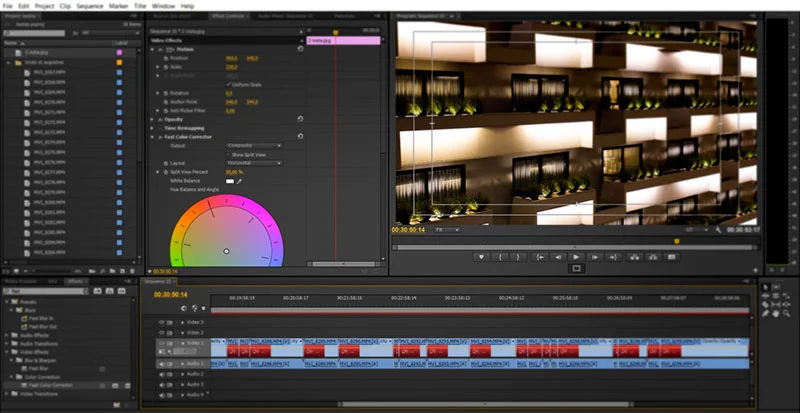Image resolution: width=800 pixels, height=413 pixels.
Task: Select the Razor tool
Action: point(765,304)
